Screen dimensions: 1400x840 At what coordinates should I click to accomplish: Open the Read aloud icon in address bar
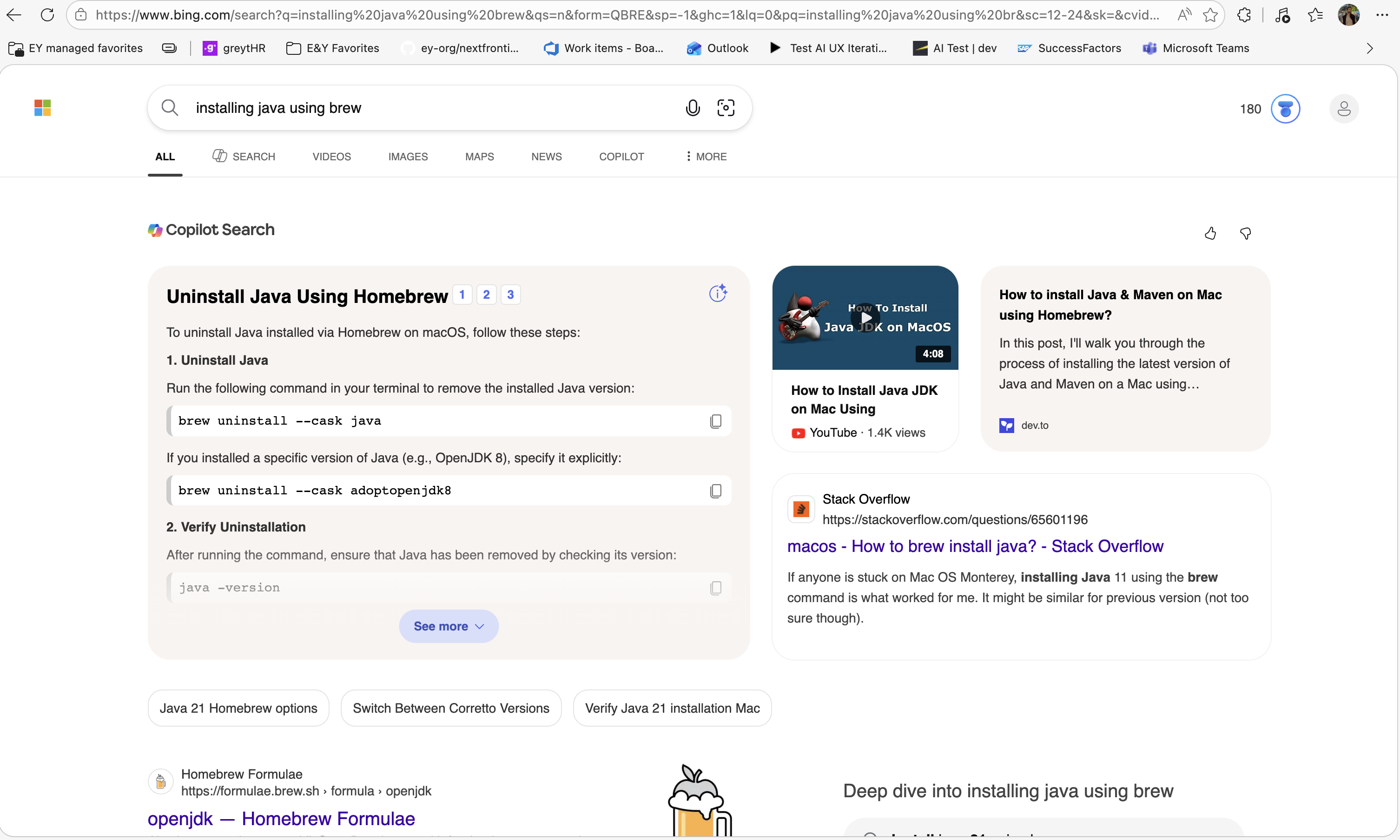1184,15
